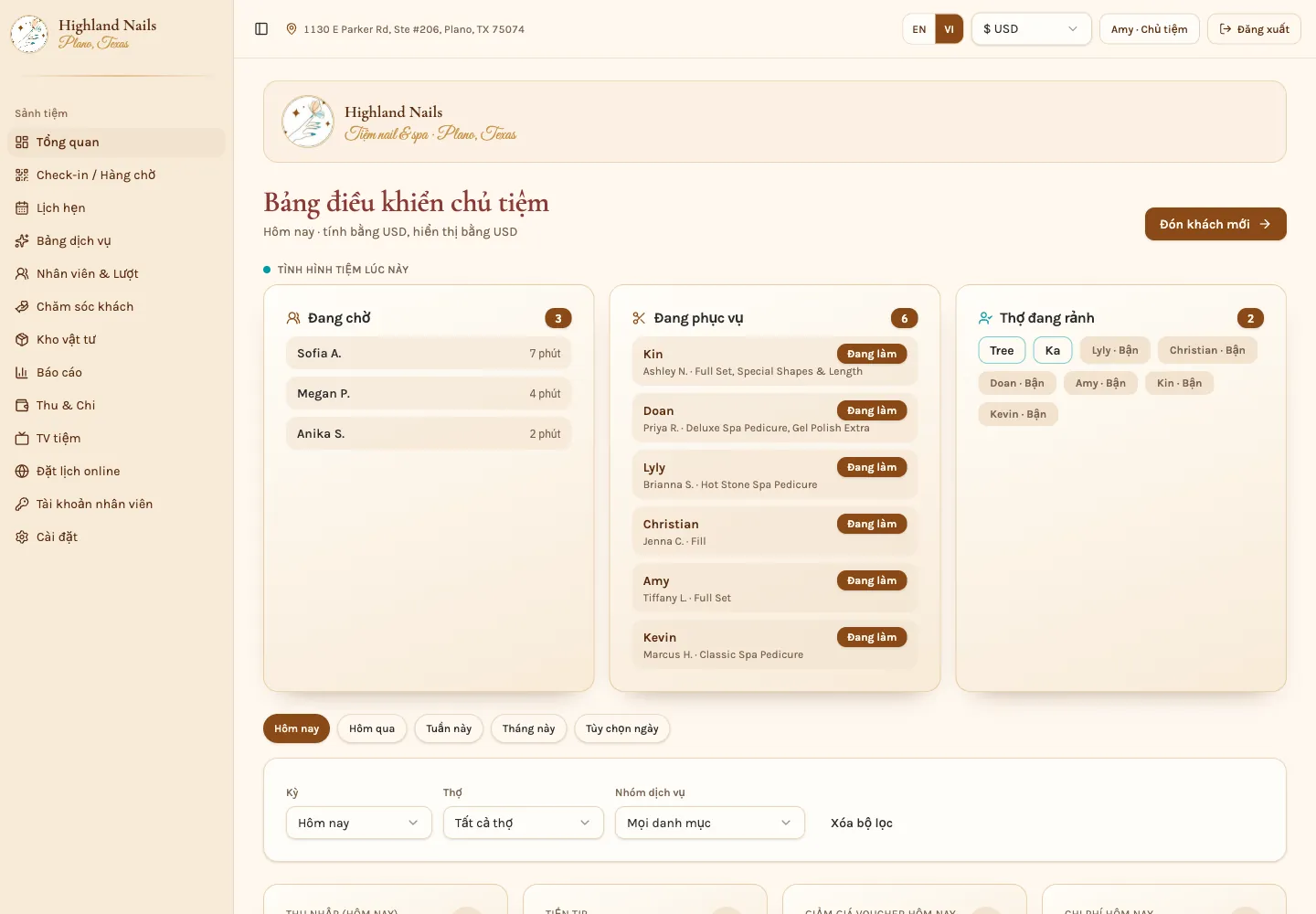
Task: Open Lịch hẹn calendar icon
Action: click(22, 207)
